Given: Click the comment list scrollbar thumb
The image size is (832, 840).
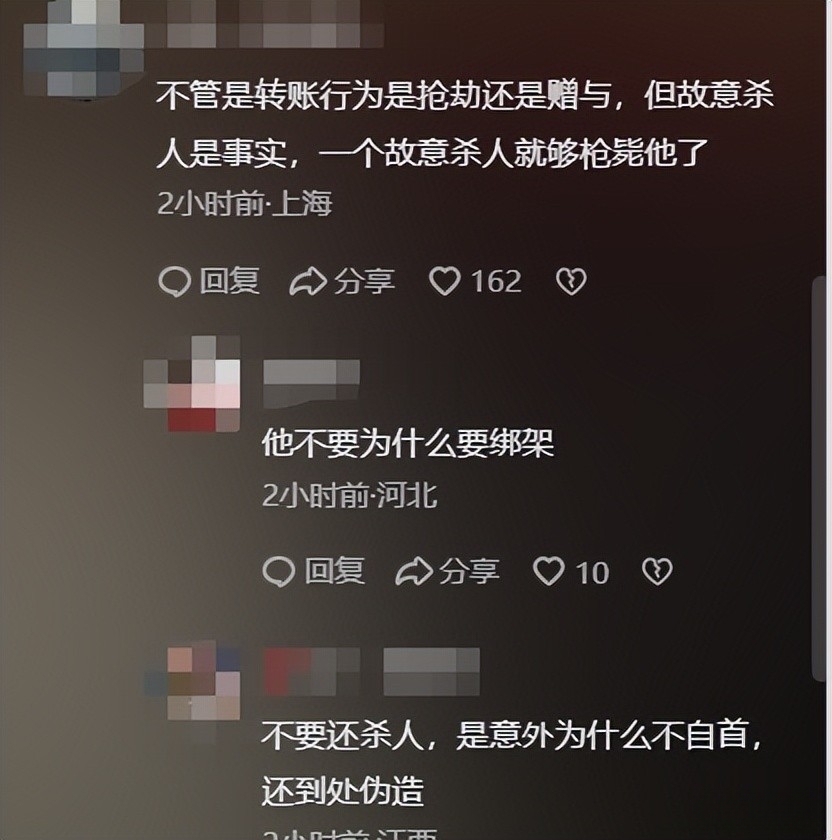Looking at the screenshot, I should pos(820,478).
